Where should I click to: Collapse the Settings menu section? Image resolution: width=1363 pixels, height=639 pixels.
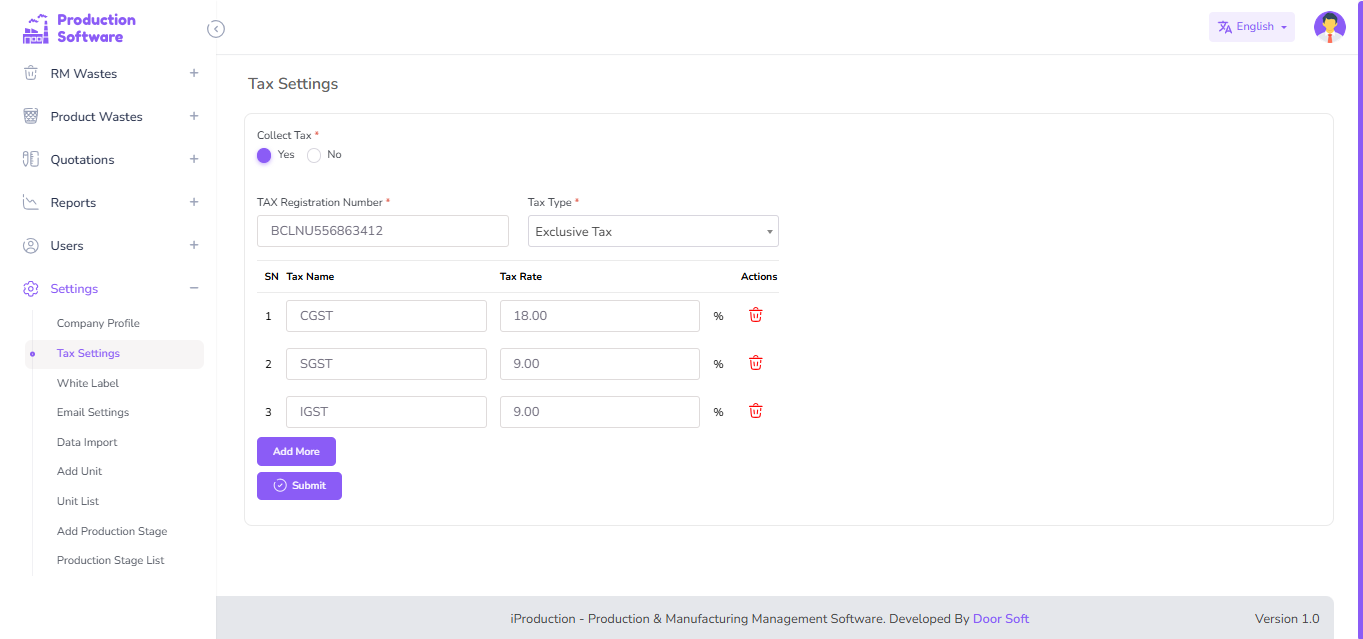coord(194,288)
